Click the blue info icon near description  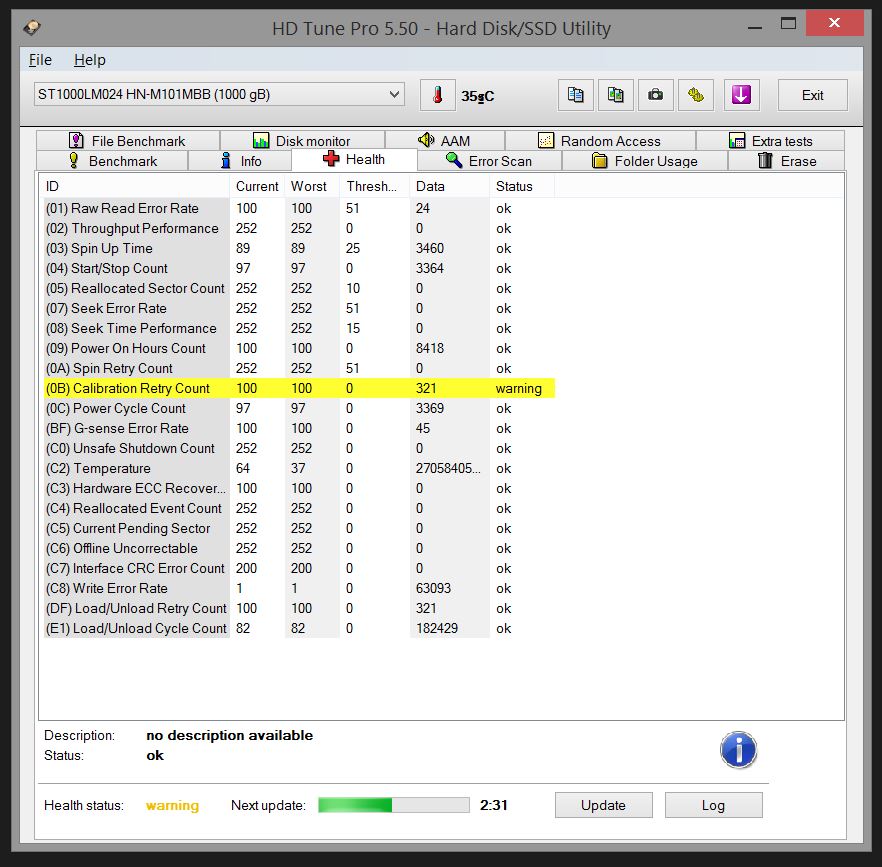point(738,749)
